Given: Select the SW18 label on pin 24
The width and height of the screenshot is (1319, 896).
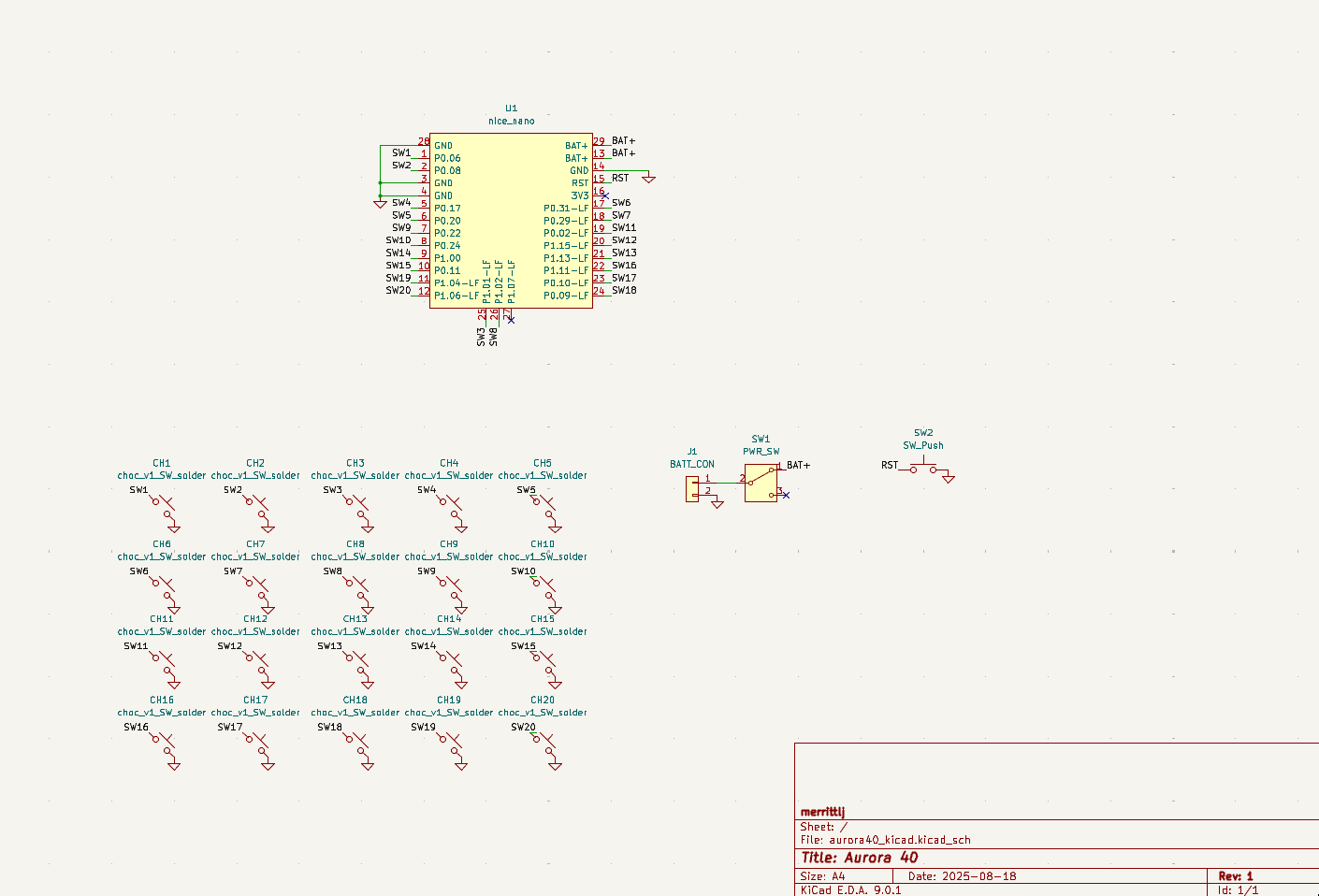Looking at the screenshot, I should pos(624,290).
